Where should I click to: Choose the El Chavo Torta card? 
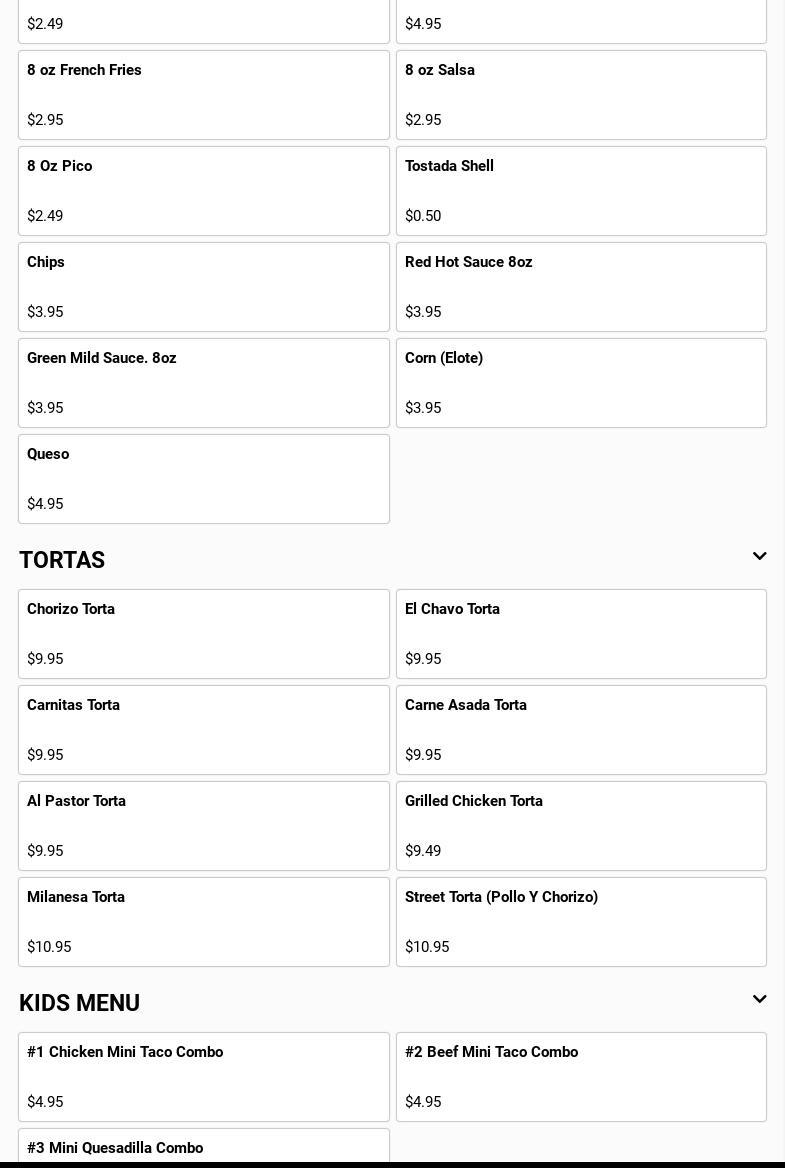pyautogui.click(x=581, y=634)
